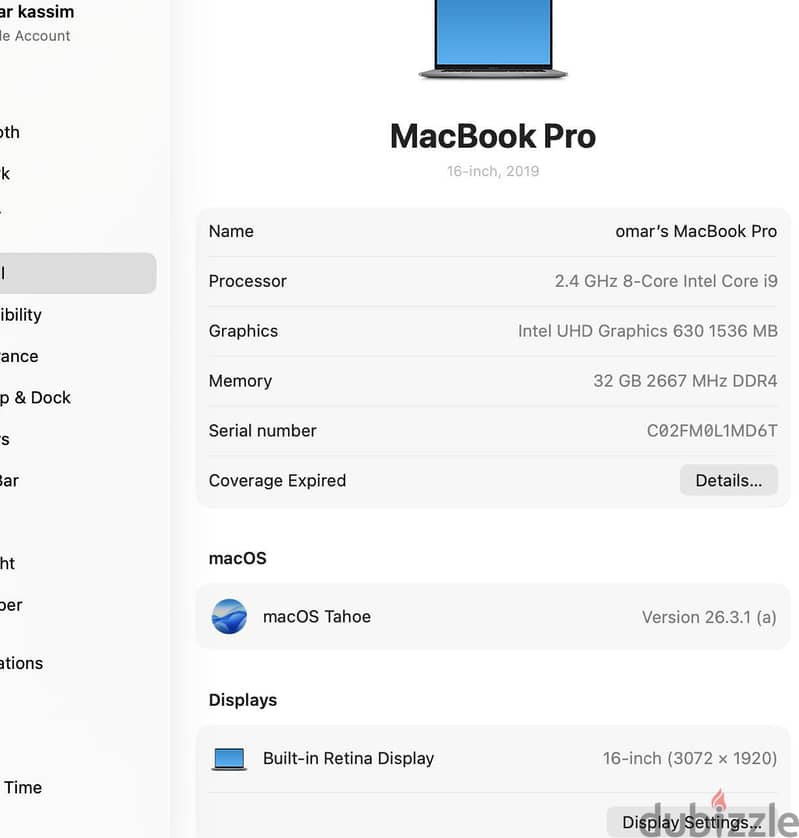Open Desktop & Dock sidebar item

click(36, 398)
